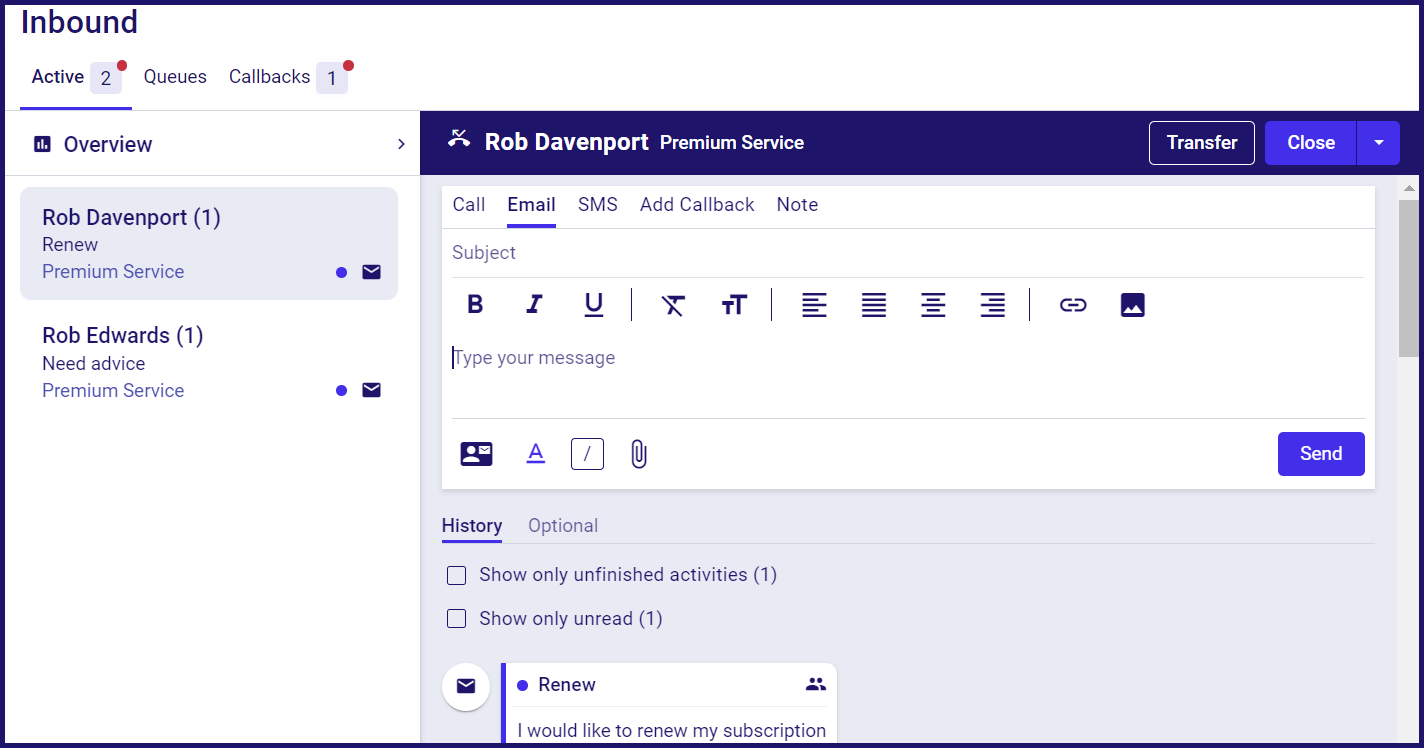
Task: Attach a file to the email
Action: coord(638,453)
